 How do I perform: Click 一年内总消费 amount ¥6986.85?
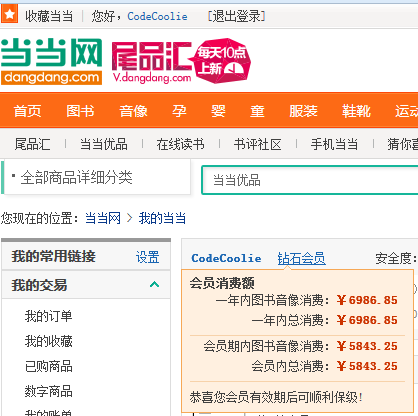pos(367,320)
